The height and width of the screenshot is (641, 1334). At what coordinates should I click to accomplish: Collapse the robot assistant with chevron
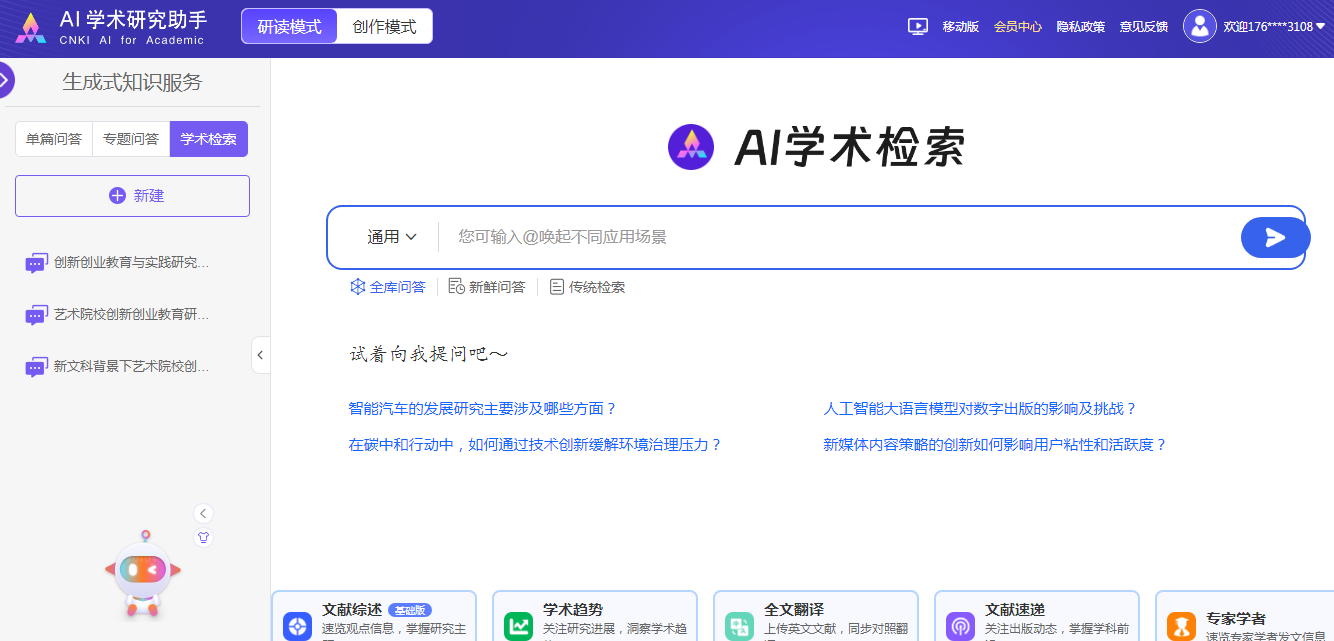click(204, 514)
